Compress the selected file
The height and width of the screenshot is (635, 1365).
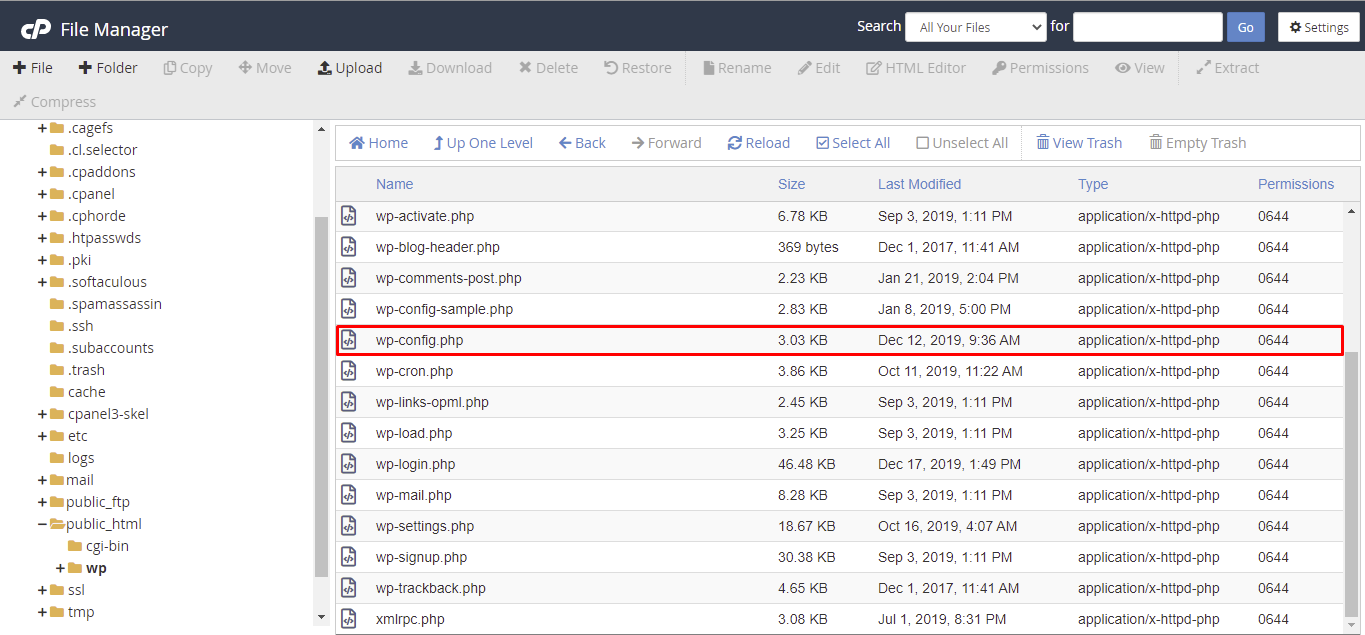[54, 101]
